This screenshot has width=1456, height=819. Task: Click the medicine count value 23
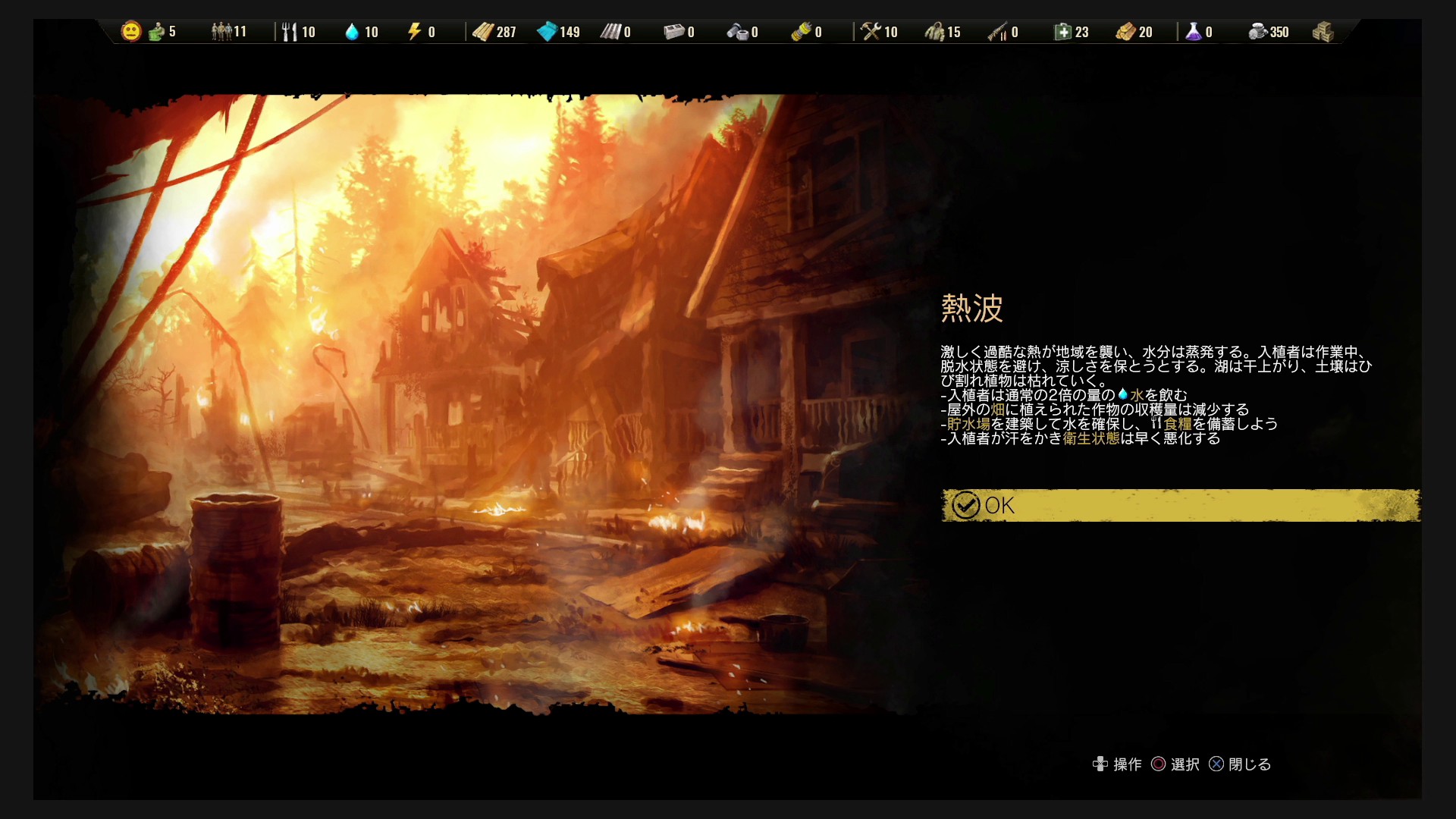1081,32
